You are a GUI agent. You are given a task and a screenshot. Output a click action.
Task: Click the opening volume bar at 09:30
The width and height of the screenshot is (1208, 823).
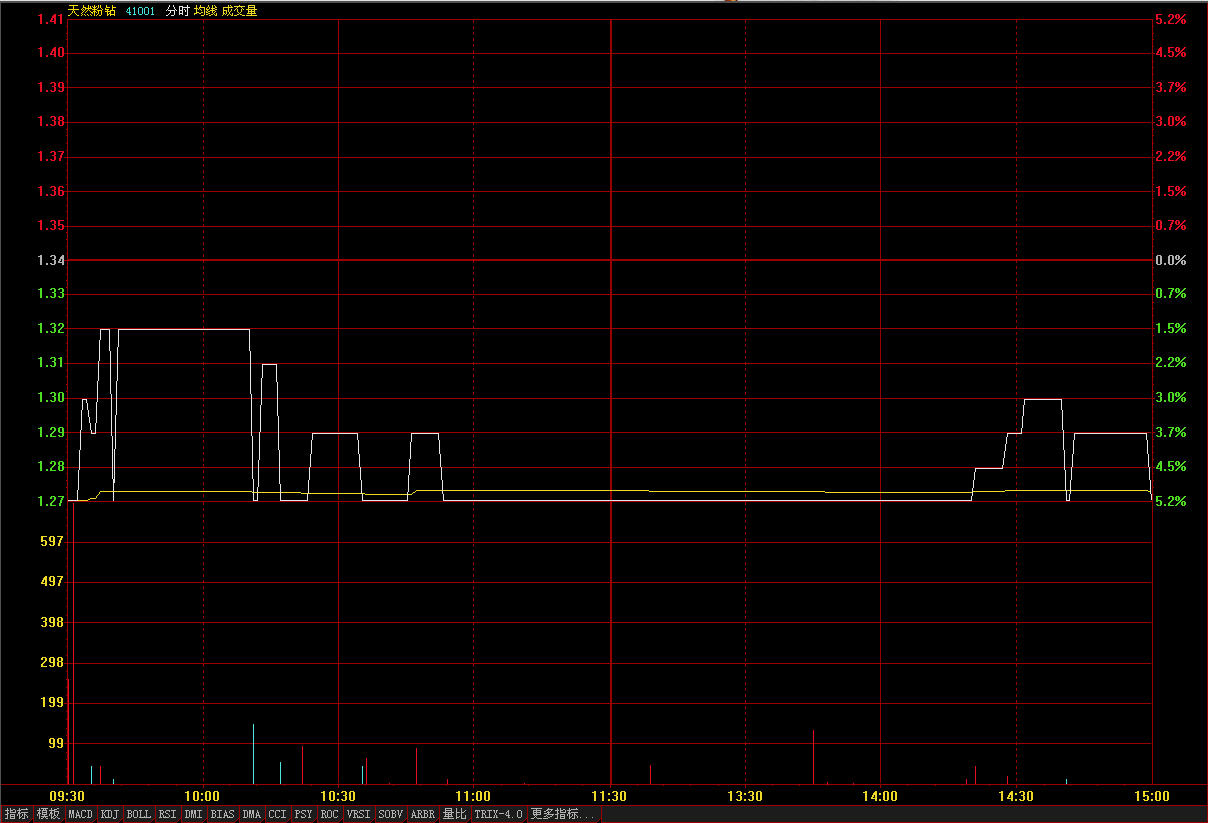click(x=68, y=731)
